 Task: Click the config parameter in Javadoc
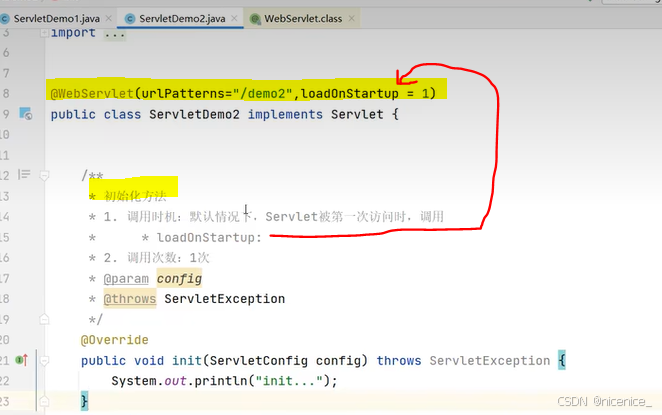179,279
